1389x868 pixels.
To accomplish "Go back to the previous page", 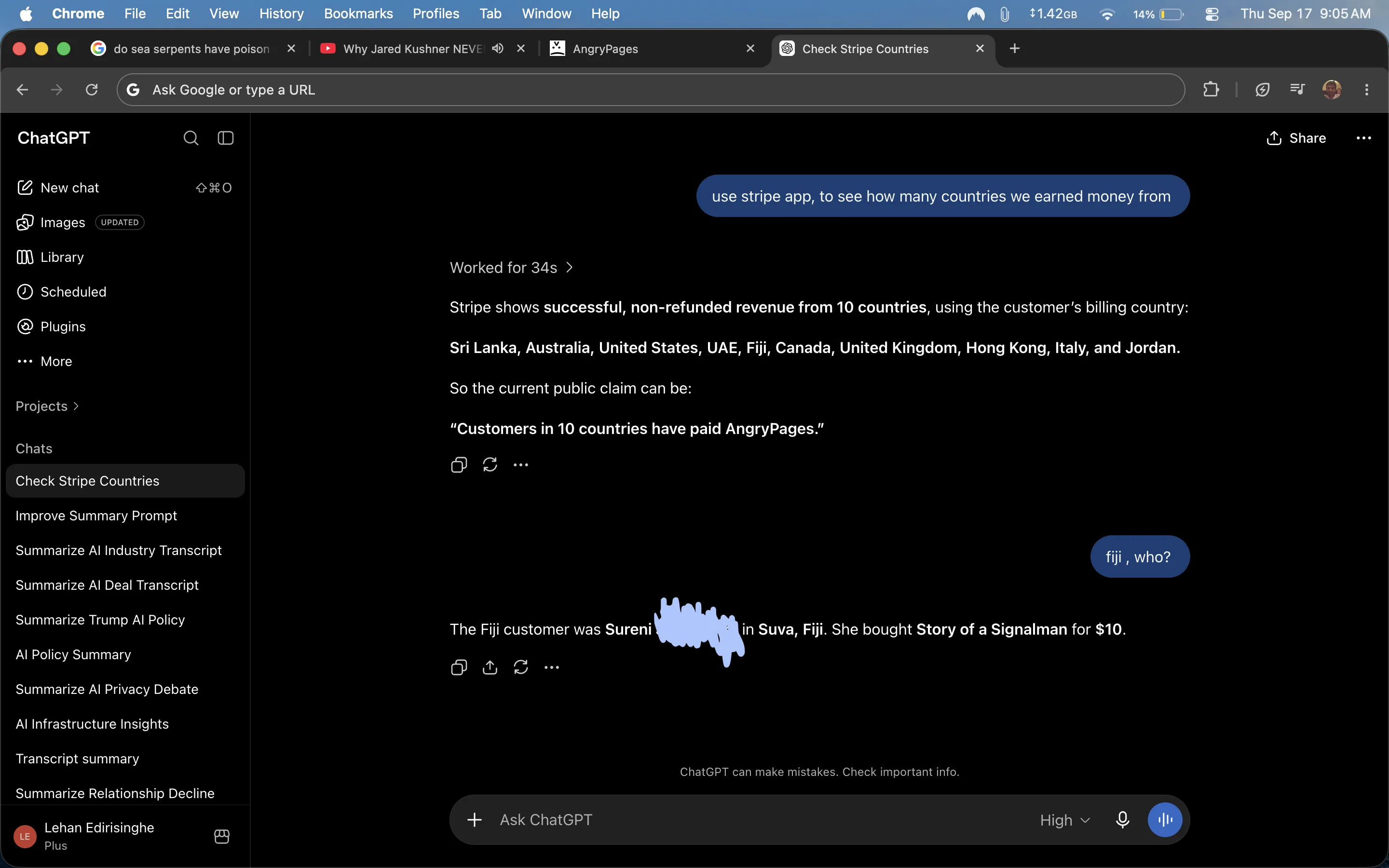I will pos(22,90).
